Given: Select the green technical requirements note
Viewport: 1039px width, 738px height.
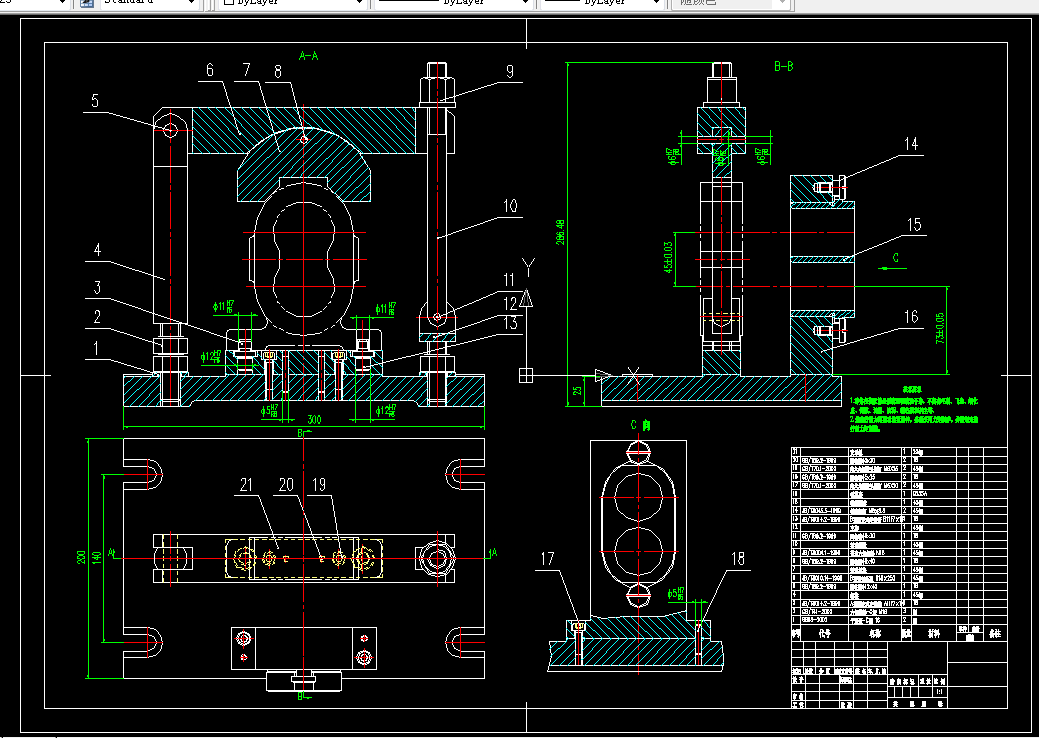Looking at the screenshot, I should click(914, 411).
